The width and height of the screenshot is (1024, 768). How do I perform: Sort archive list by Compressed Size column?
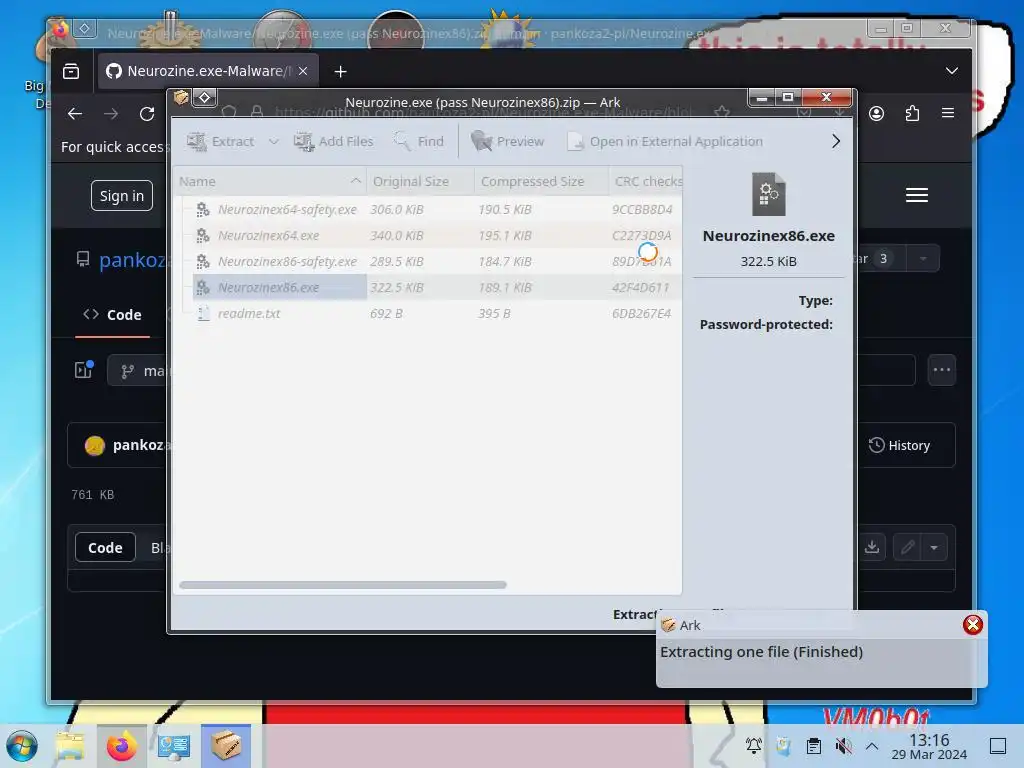click(541, 182)
